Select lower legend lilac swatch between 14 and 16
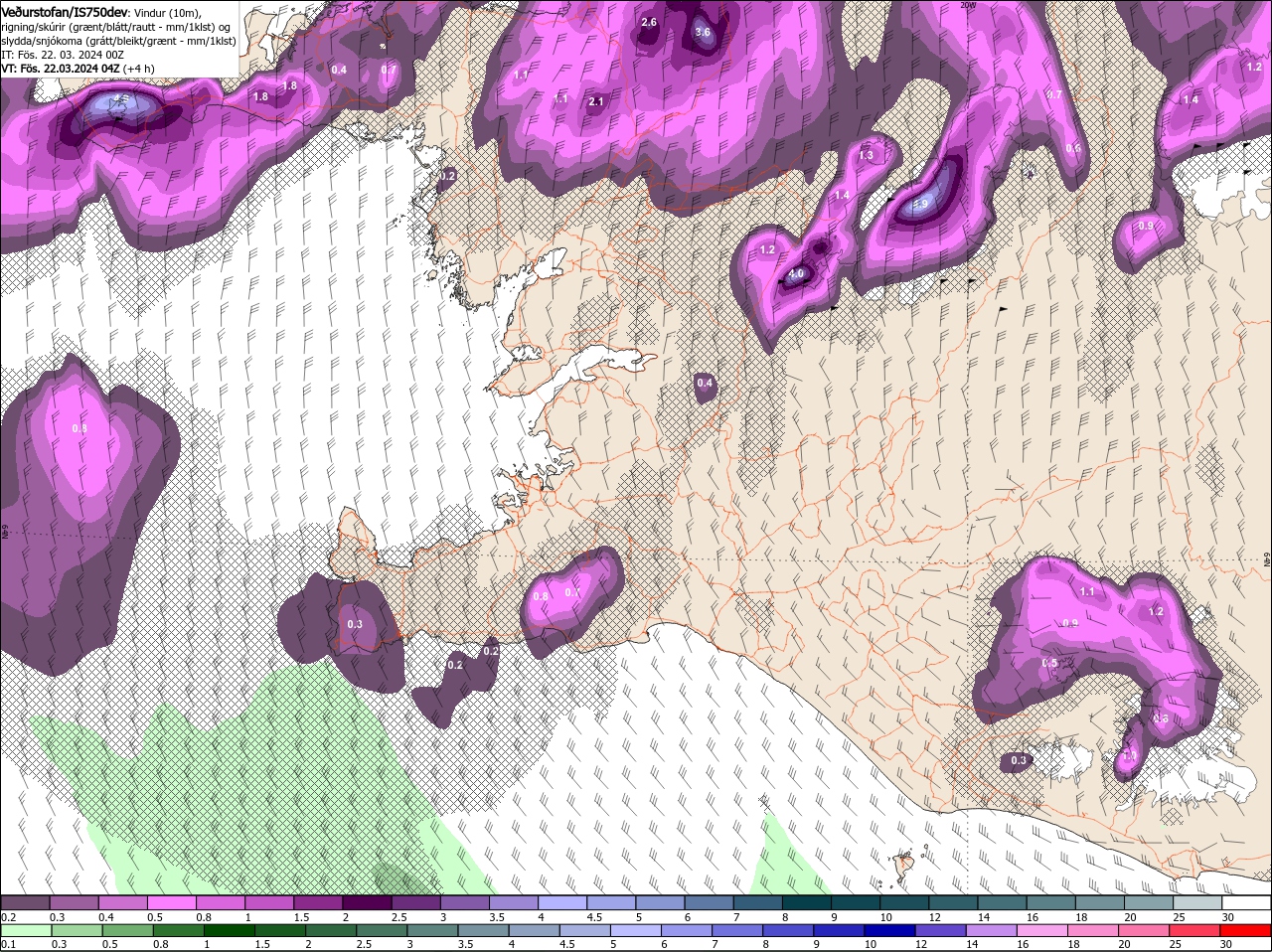The height and width of the screenshot is (952, 1272). click(x=992, y=931)
